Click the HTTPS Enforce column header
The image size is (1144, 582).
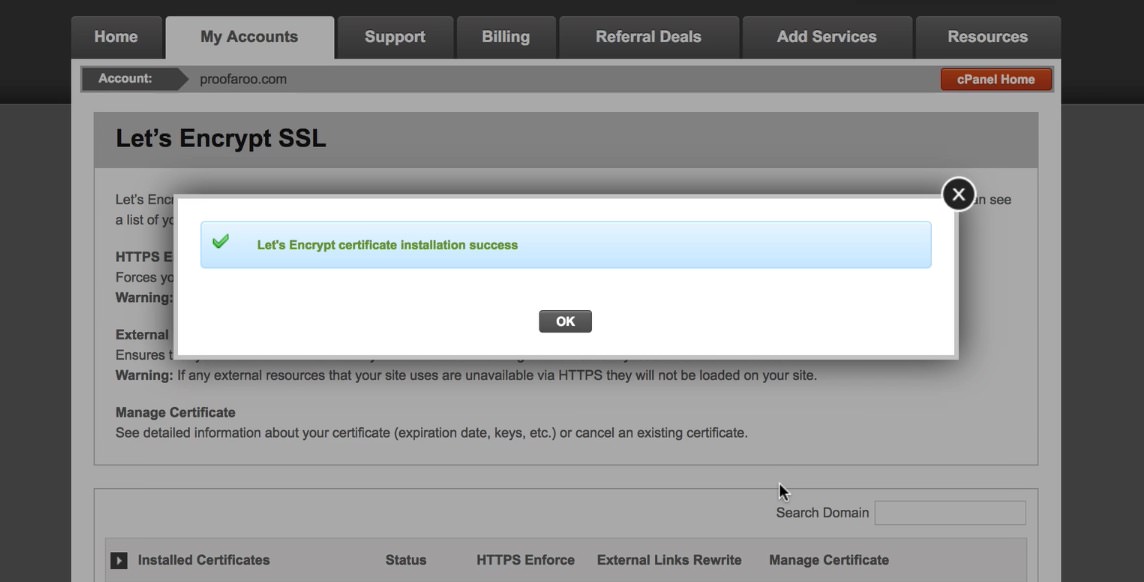pos(525,560)
